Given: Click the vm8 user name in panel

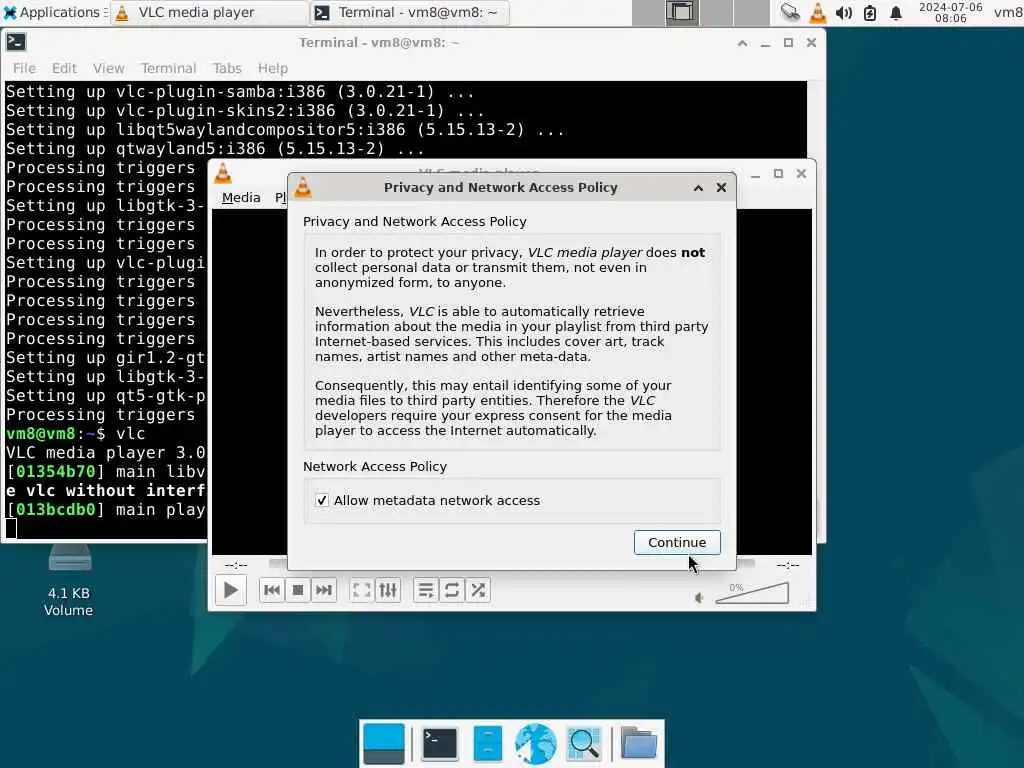Looking at the screenshot, I should tap(1008, 12).
